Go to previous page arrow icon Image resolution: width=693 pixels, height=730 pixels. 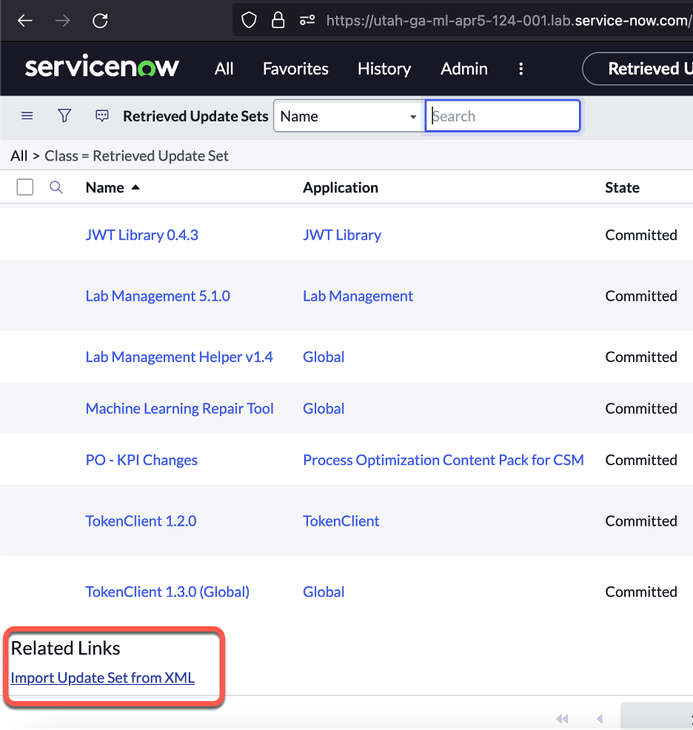(x=599, y=718)
